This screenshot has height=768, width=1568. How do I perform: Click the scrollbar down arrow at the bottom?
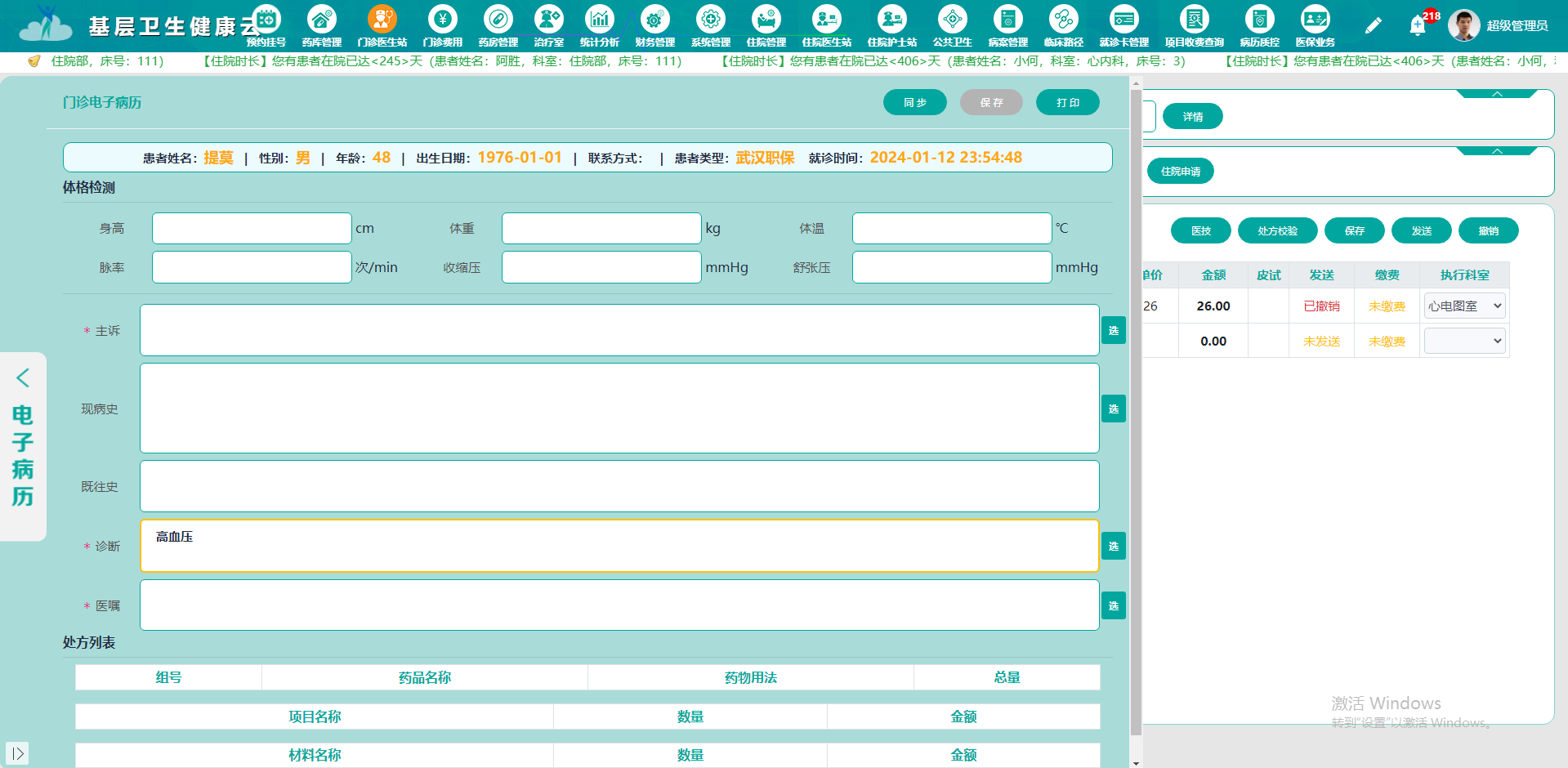click(x=1136, y=763)
